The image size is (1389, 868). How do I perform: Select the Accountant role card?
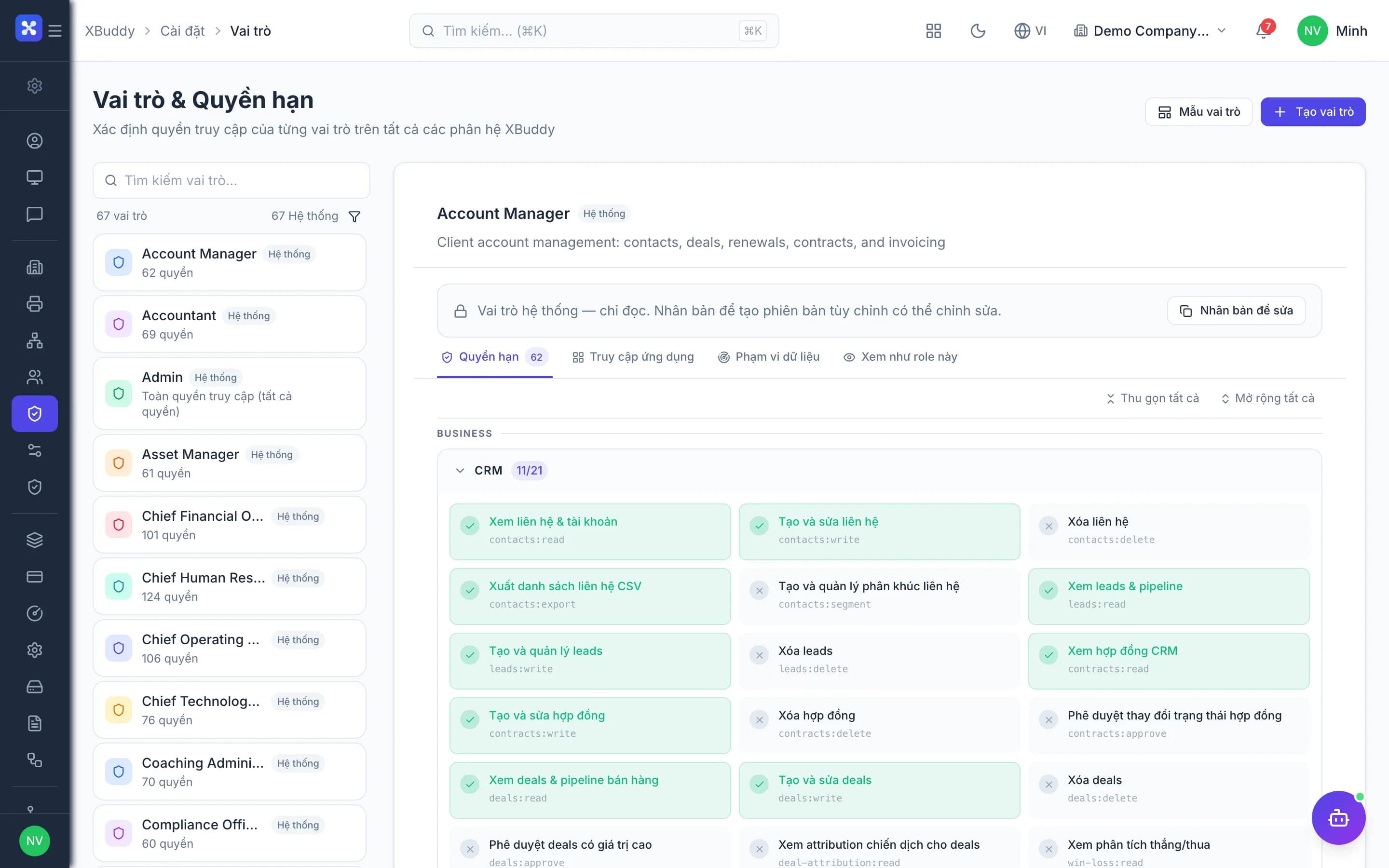tap(230, 325)
